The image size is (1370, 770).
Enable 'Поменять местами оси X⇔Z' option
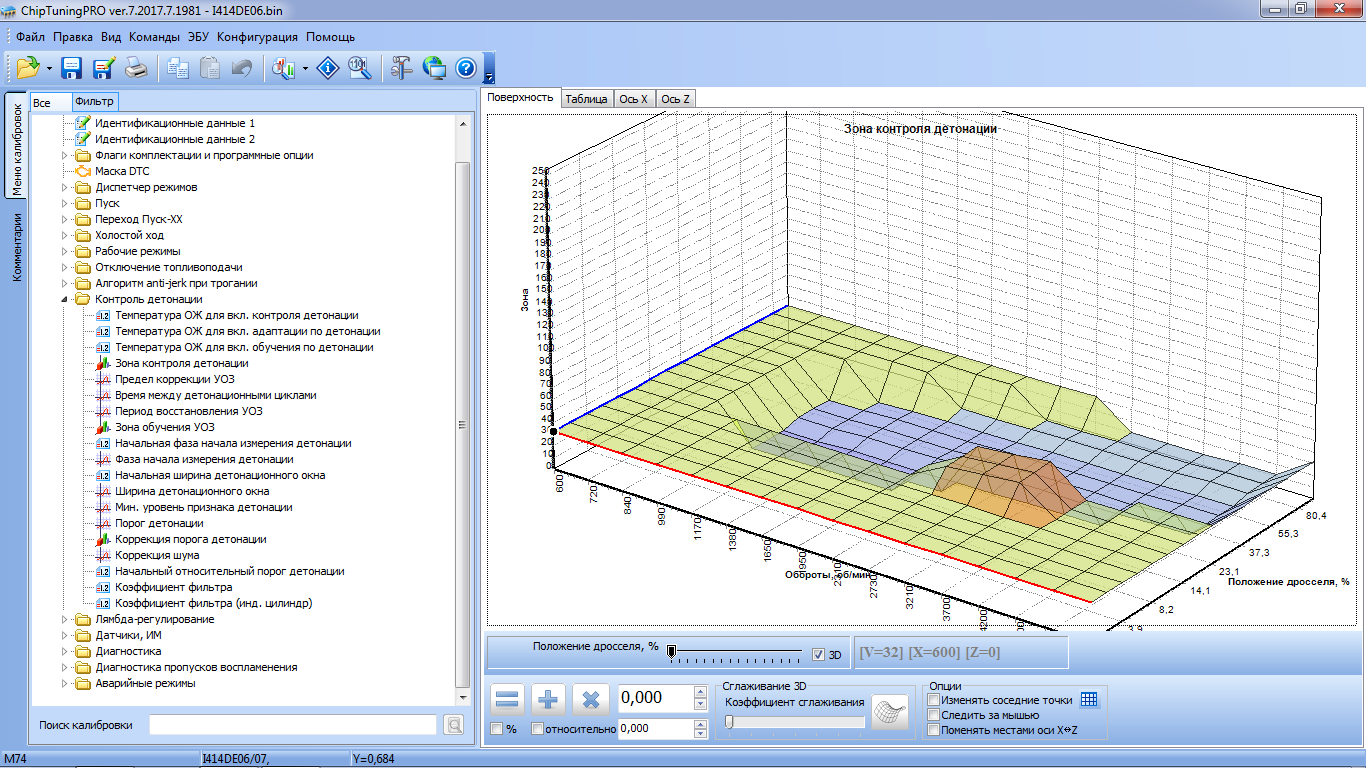[x=934, y=730]
